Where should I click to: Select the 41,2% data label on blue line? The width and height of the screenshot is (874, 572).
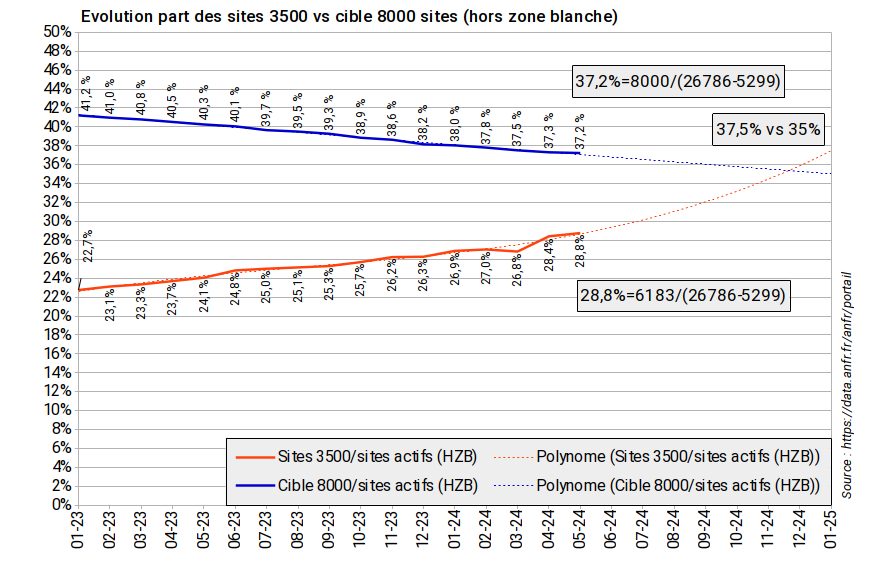point(86,94)
